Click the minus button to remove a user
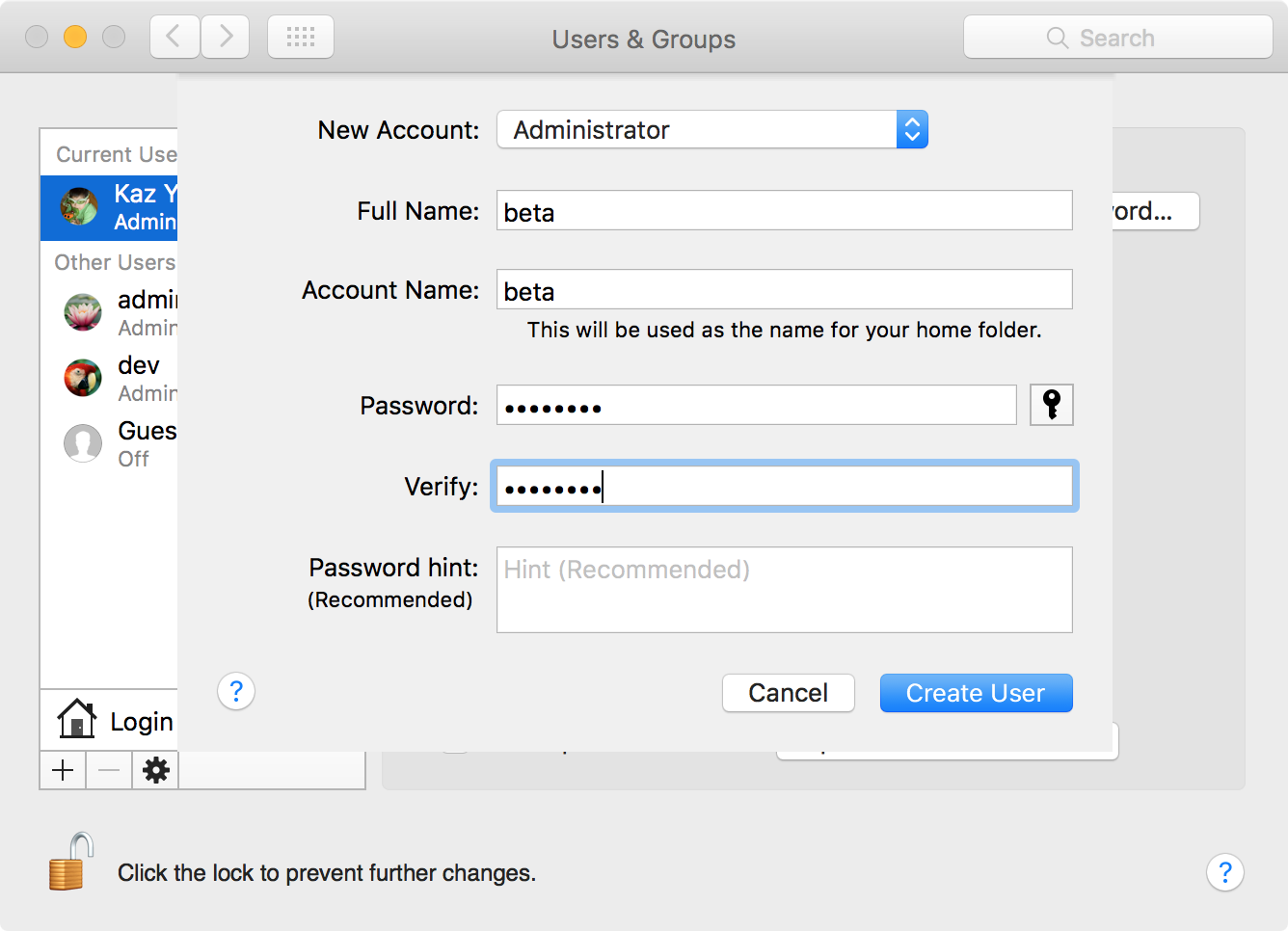Viewport: 1288px width, 931px height. (108, 770)
